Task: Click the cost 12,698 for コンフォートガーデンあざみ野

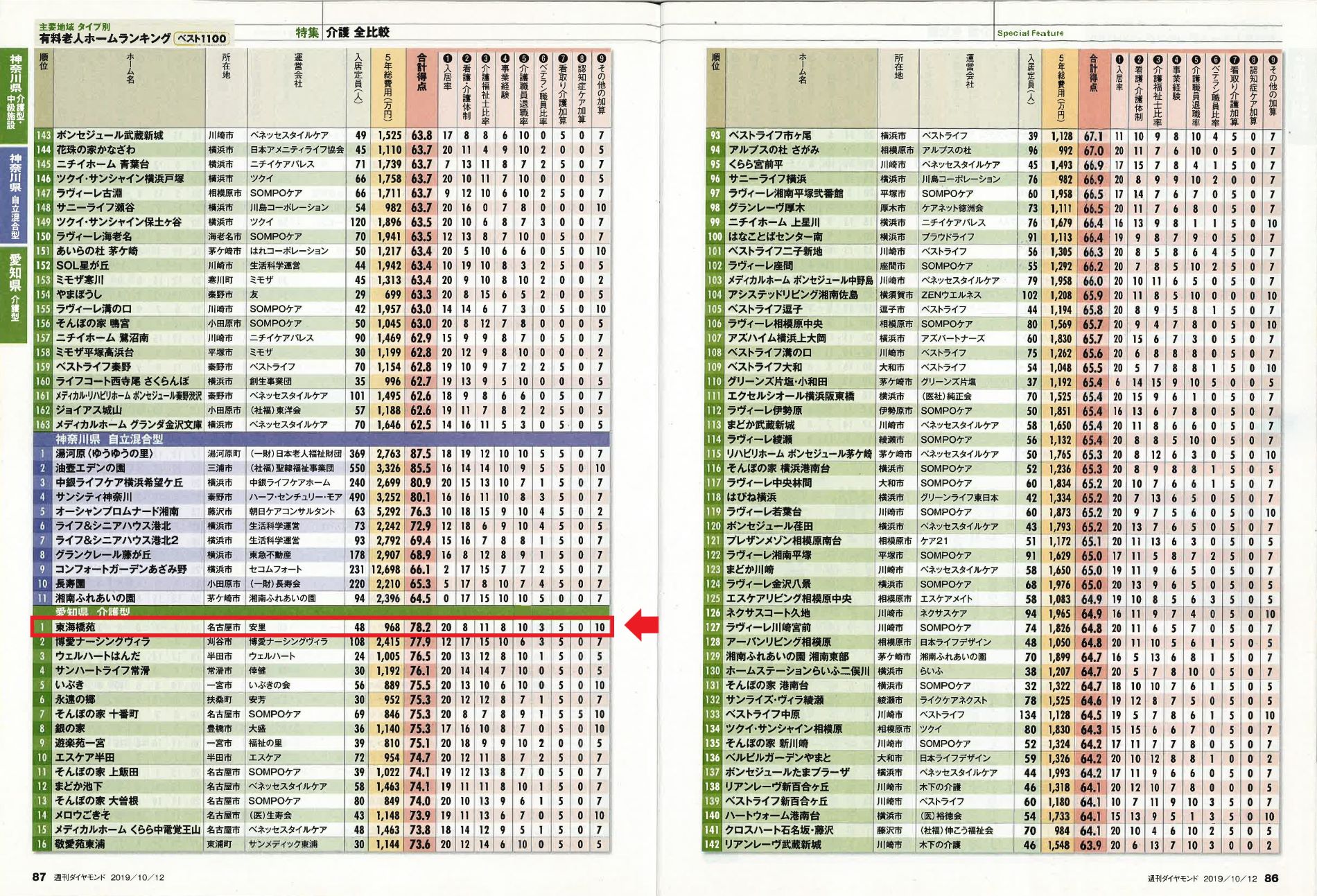Action: tap(385, 570)
